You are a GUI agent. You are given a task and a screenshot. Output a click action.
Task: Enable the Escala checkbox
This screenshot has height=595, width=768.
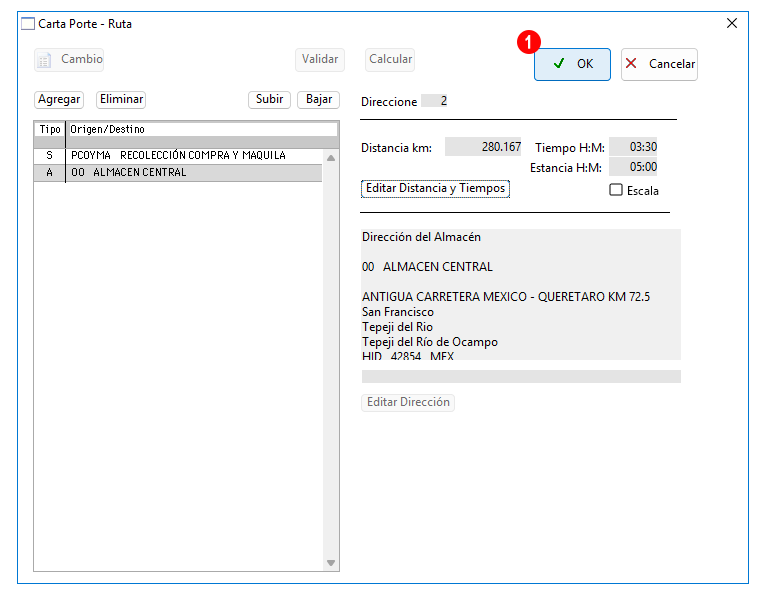click(x=616, y=190)
